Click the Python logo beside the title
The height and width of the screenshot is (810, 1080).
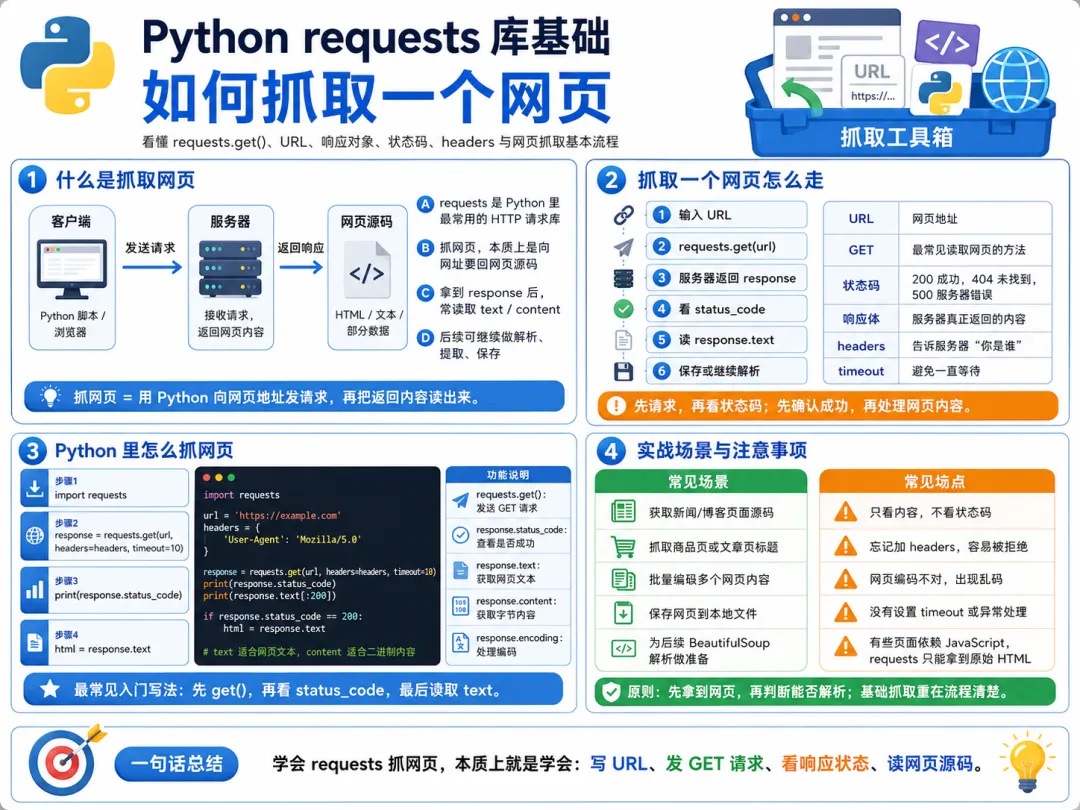click(68, 65)
